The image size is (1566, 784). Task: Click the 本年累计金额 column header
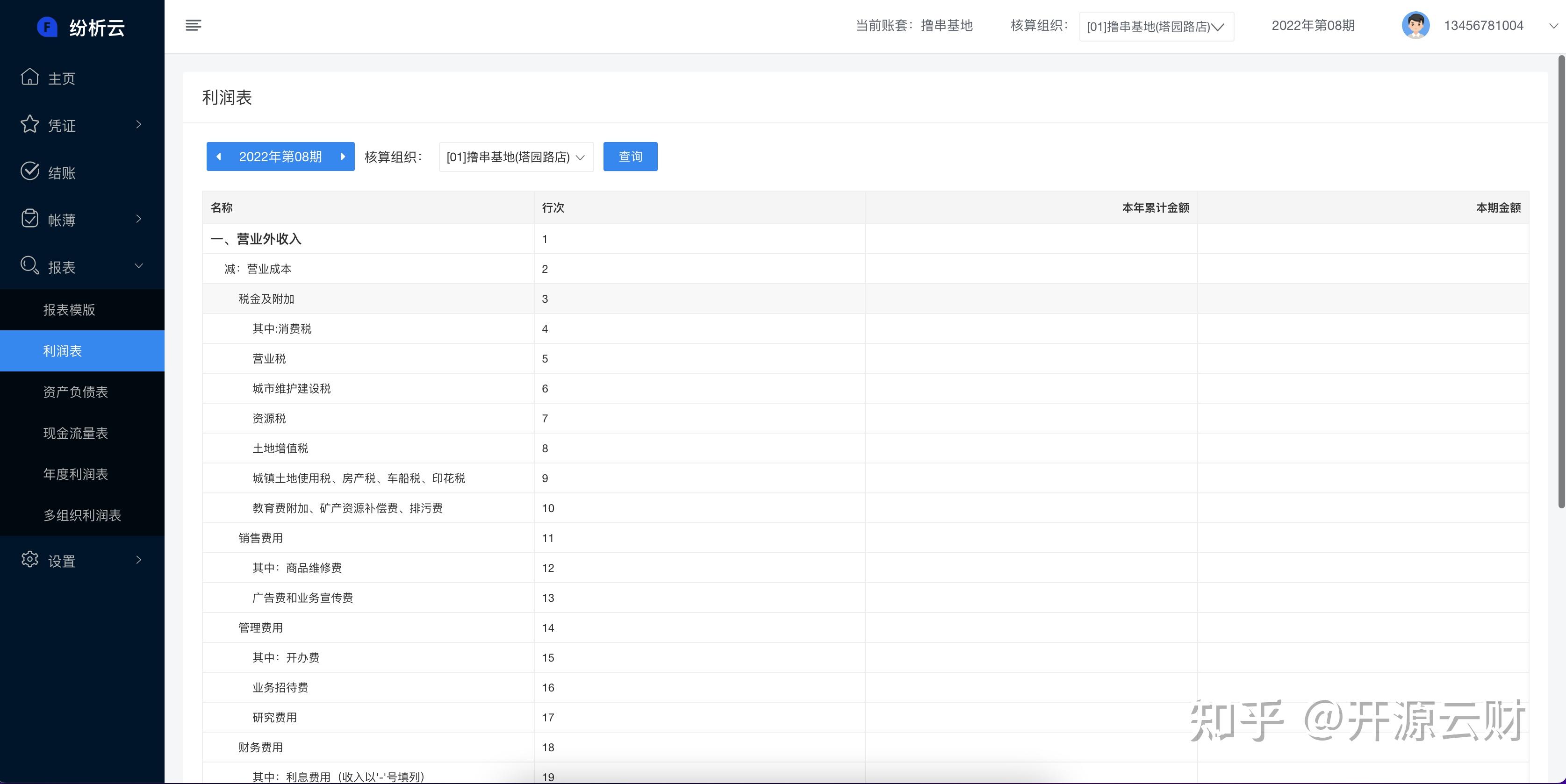(1032, 208)
